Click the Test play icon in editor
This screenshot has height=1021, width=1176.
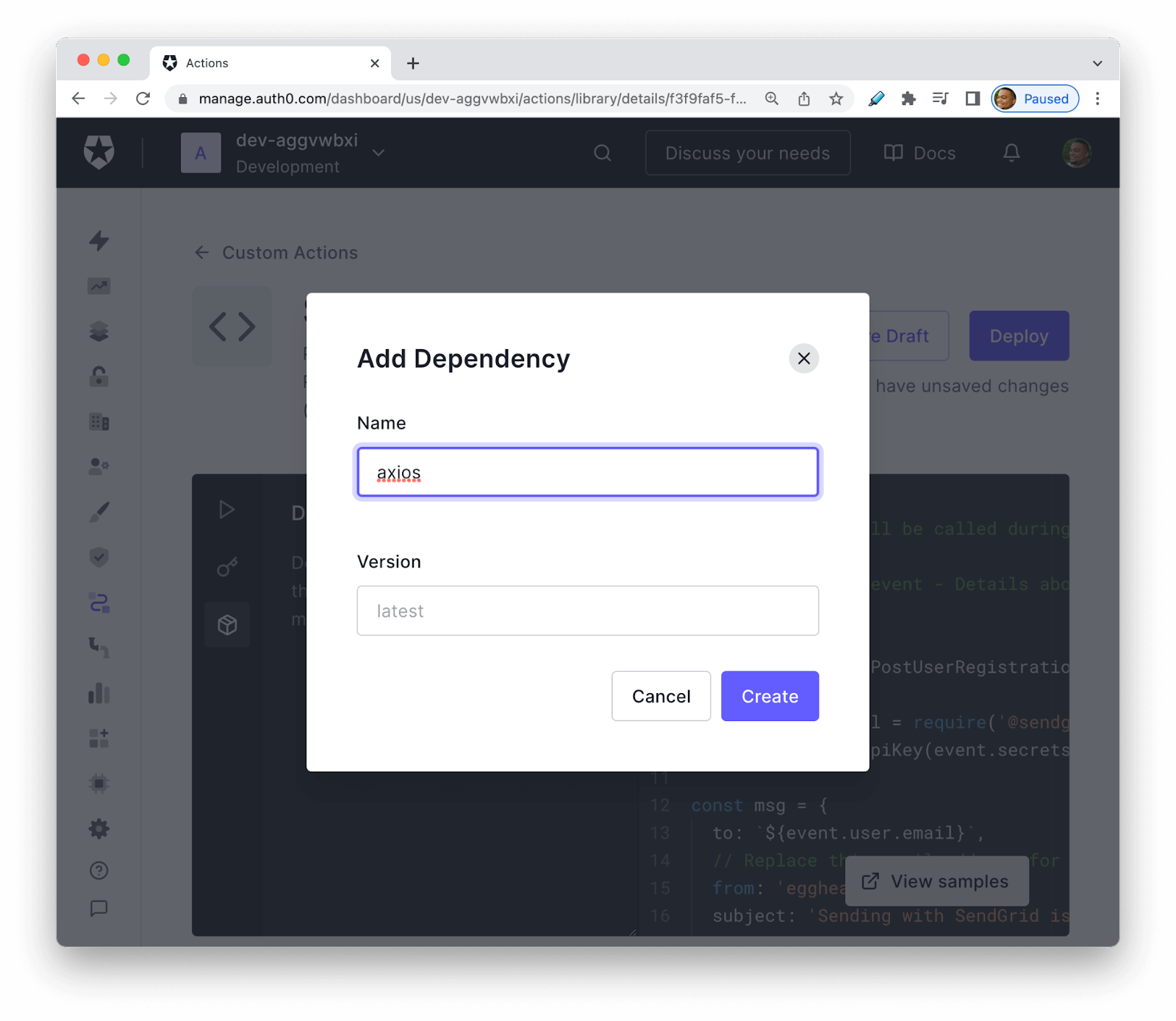[x=227, y=510]
